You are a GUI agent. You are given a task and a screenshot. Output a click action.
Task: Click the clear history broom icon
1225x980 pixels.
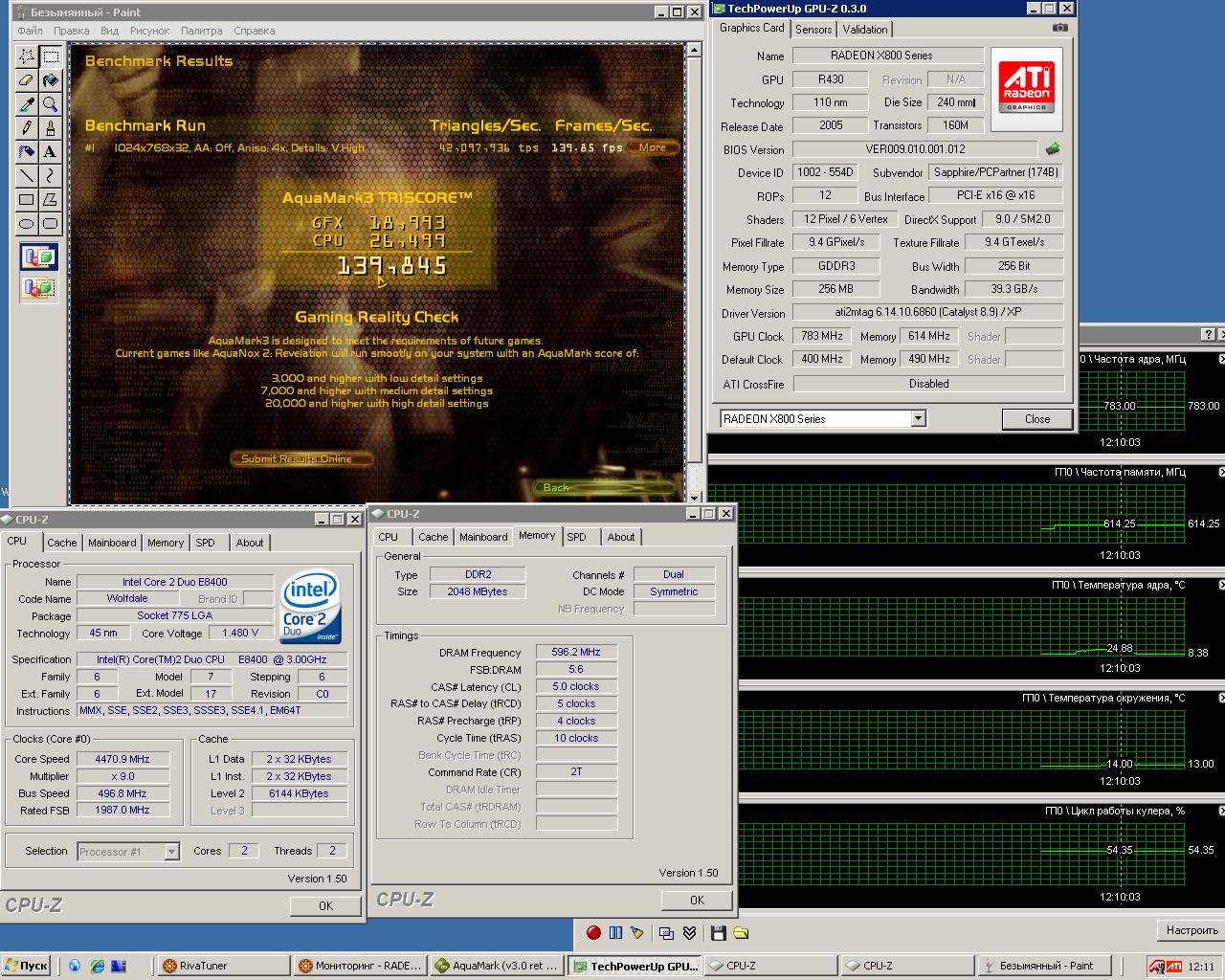637,932
